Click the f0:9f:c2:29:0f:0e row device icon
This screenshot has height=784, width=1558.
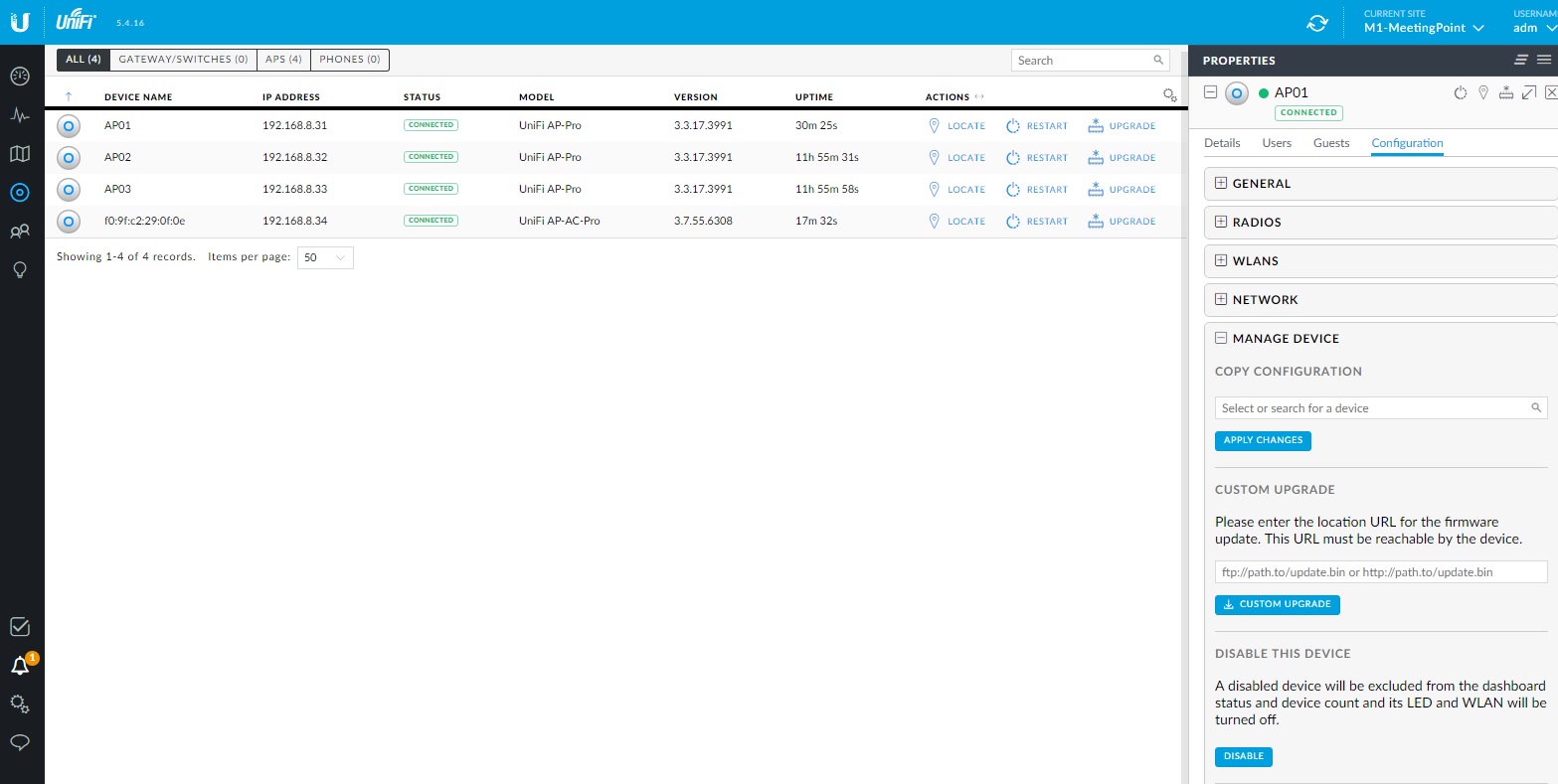69,222
